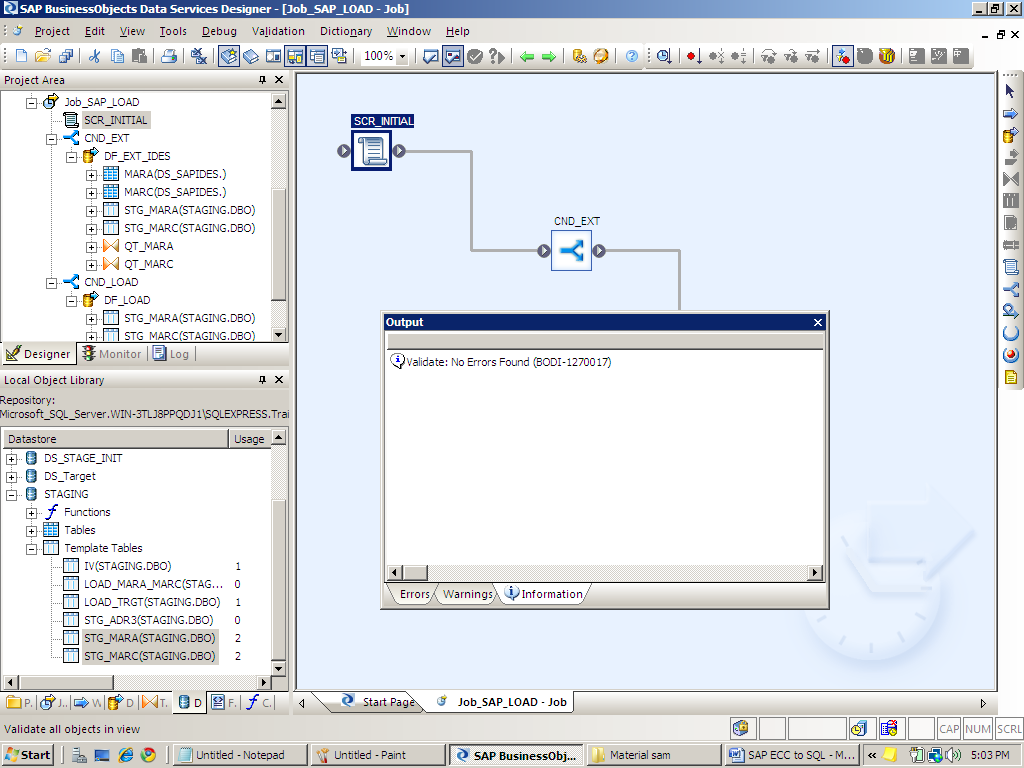Select the STG_ADR3(STAGING.DBO) template table
The width and height of the screenshot is (1024, 768).
point(149,620)
